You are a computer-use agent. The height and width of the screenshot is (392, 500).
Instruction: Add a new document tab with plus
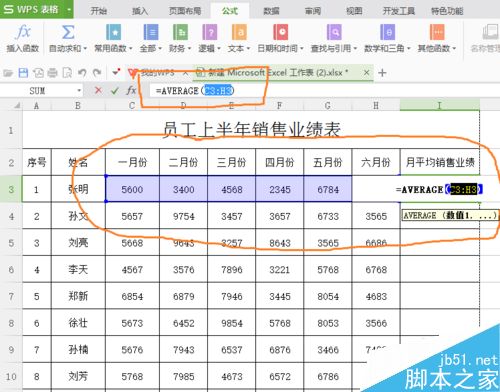tap(382, 73)
